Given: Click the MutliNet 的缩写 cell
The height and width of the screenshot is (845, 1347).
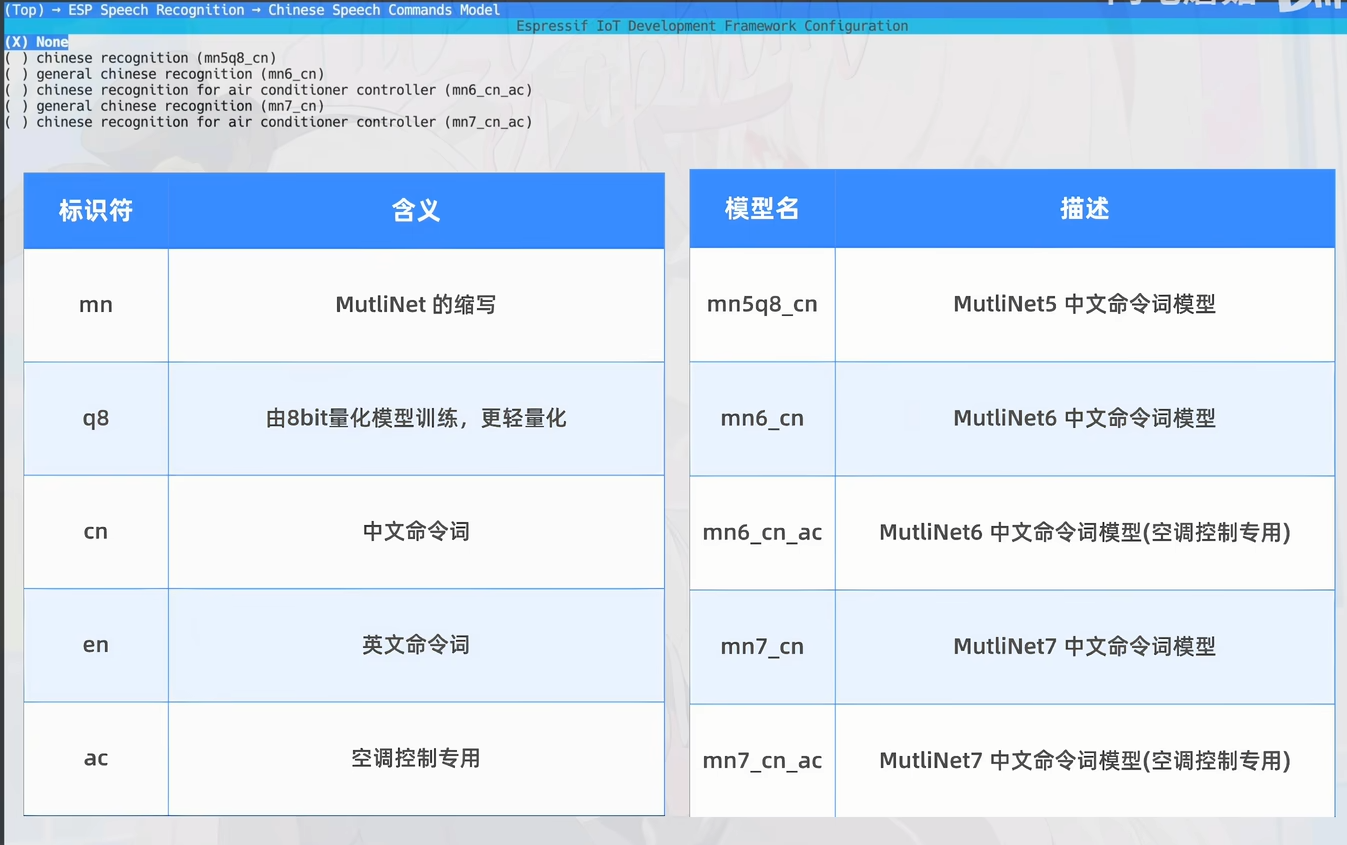Looking at the screenshot, I should coord(416,305).
